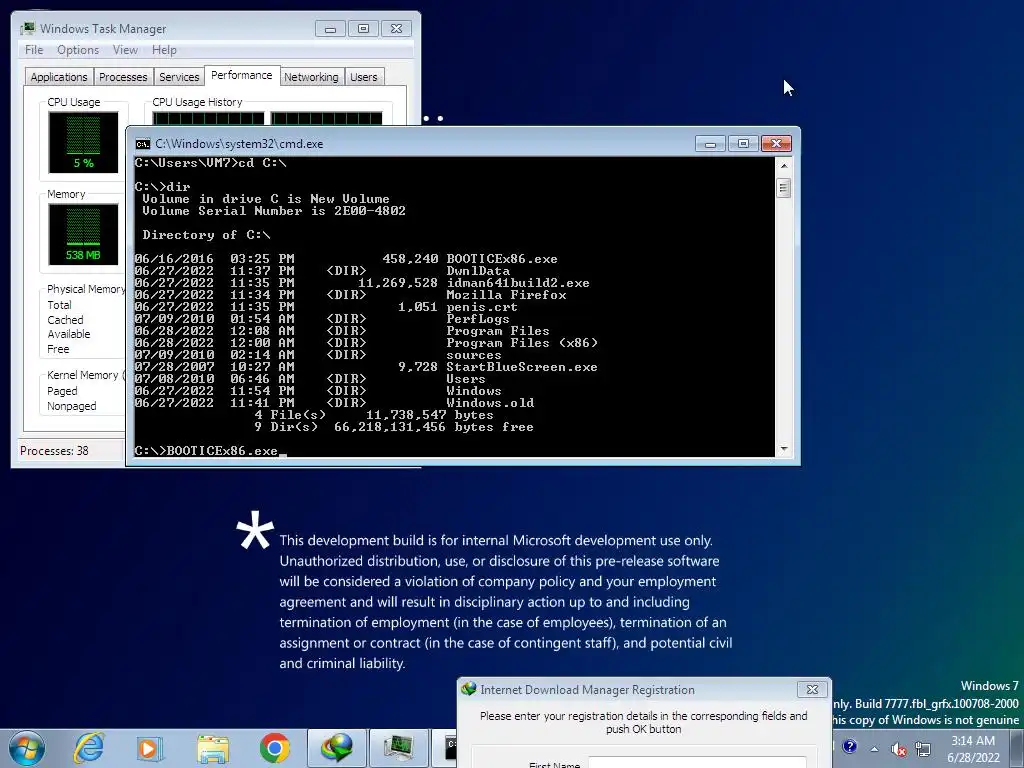Launch Google Chrome from the taskbar

pos(274,748)
